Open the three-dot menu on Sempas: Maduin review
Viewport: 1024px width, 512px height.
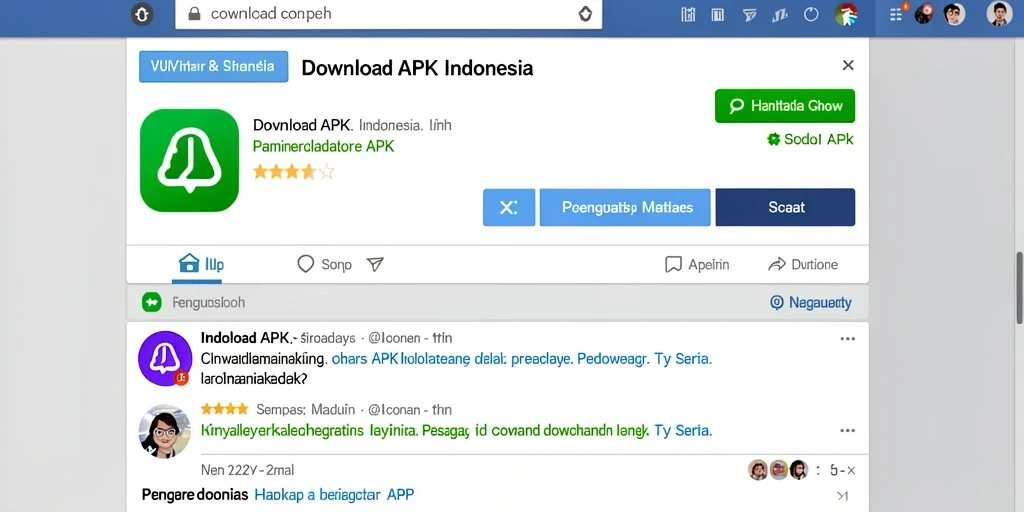[x=847, y=431]
